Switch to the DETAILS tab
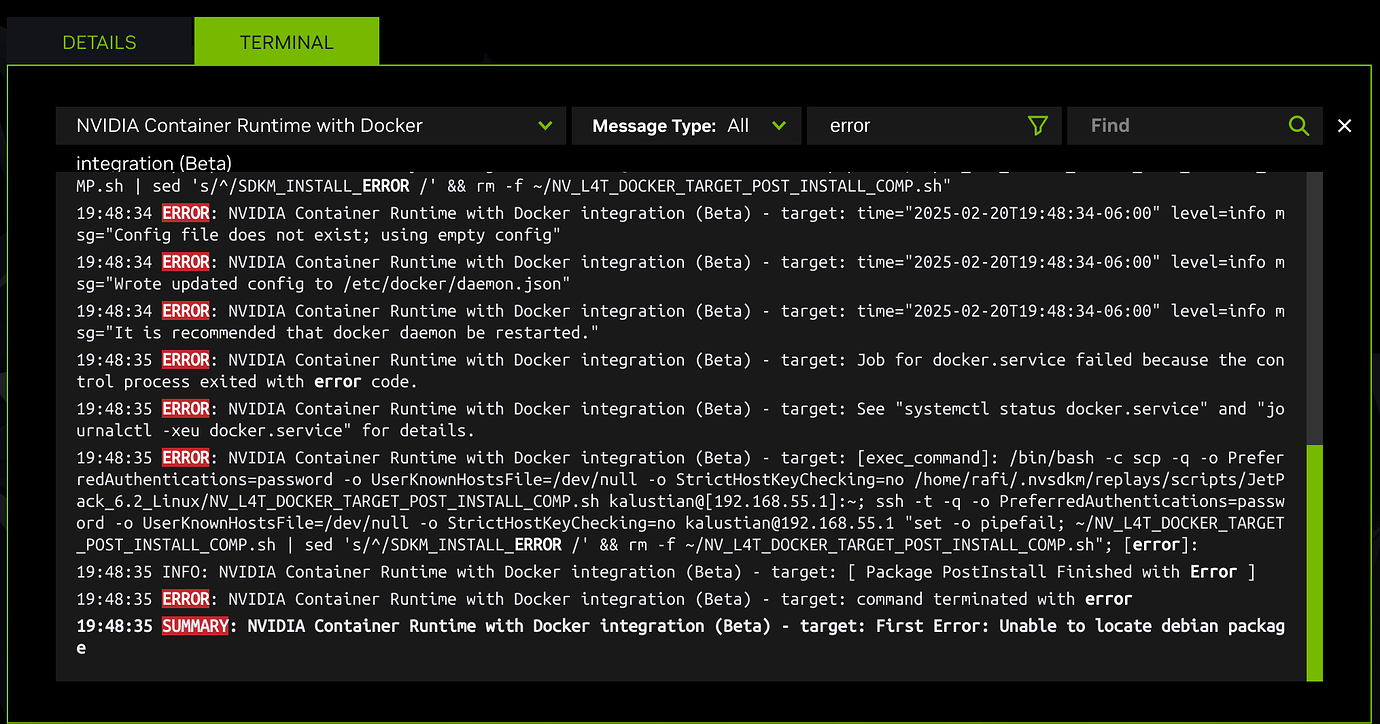This screenshot has width=1380, height=724. [99, 41]
